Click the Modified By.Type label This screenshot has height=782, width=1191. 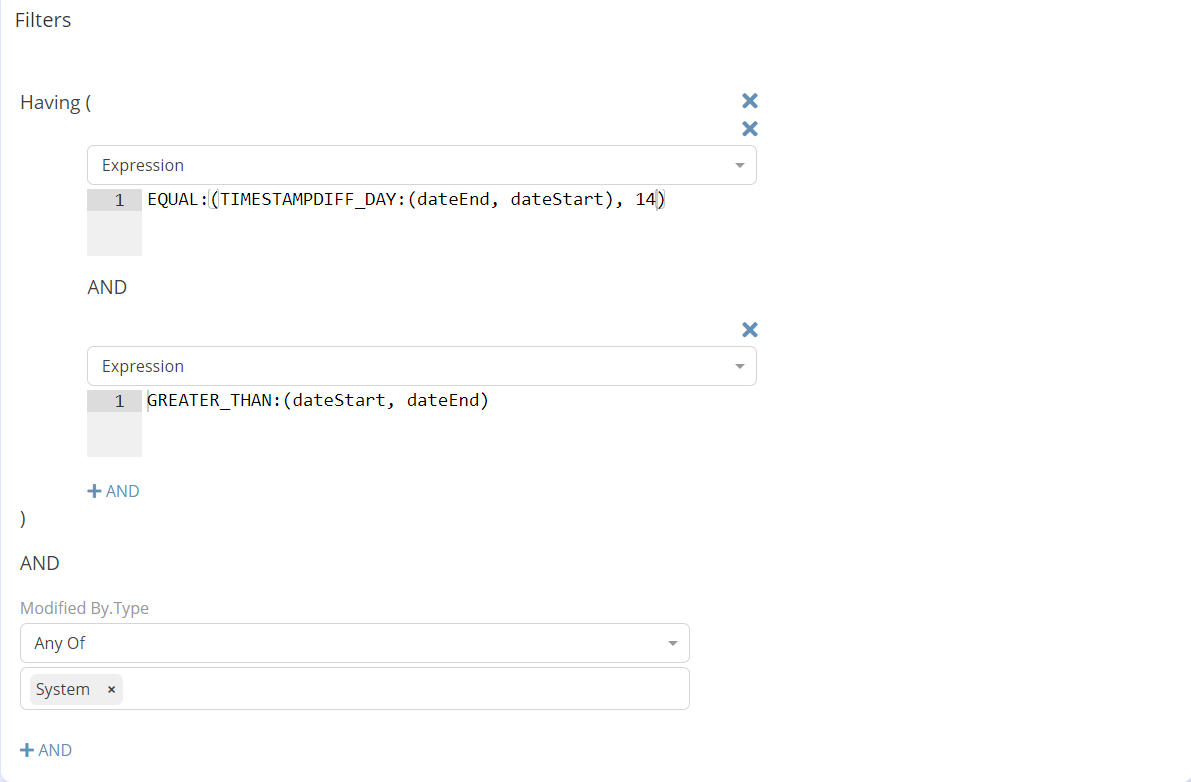pyautogui.click(x=84, y=608)
